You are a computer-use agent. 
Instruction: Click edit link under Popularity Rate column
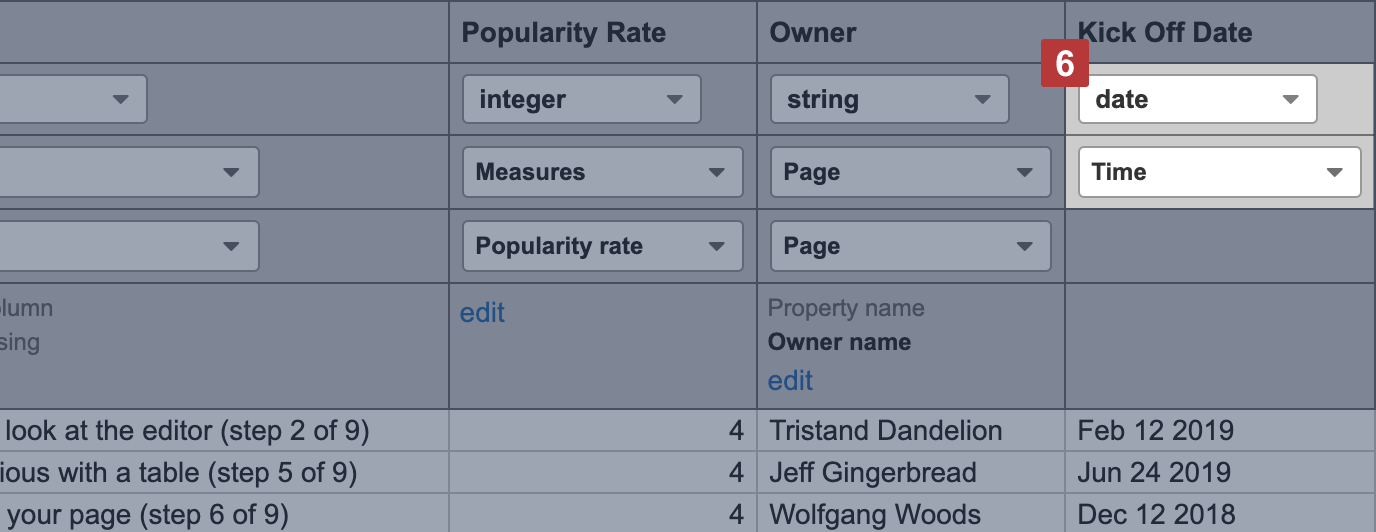click(482, 313)
